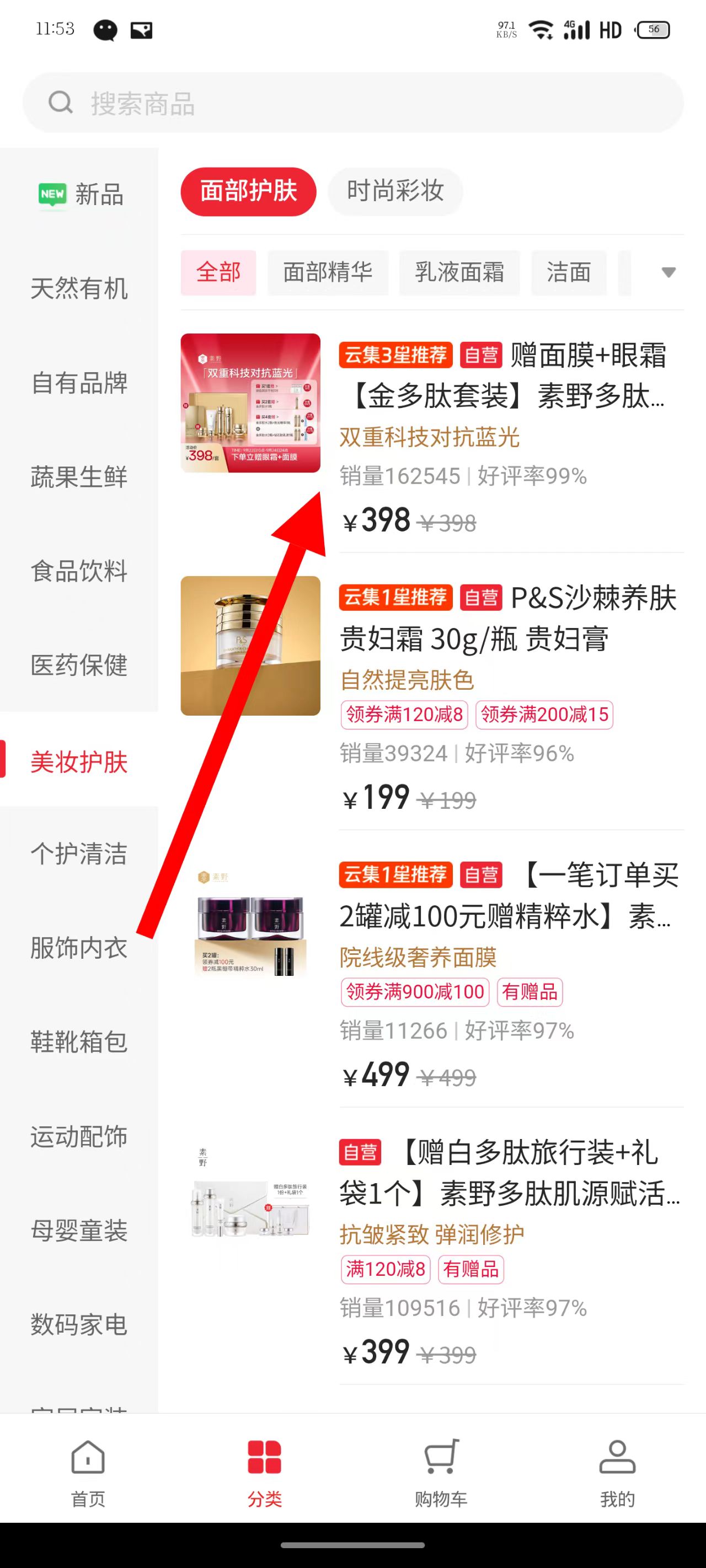This screenshot has height=1568, width=706.
Task: Open the 首页 home icon
Action: 88,1457
